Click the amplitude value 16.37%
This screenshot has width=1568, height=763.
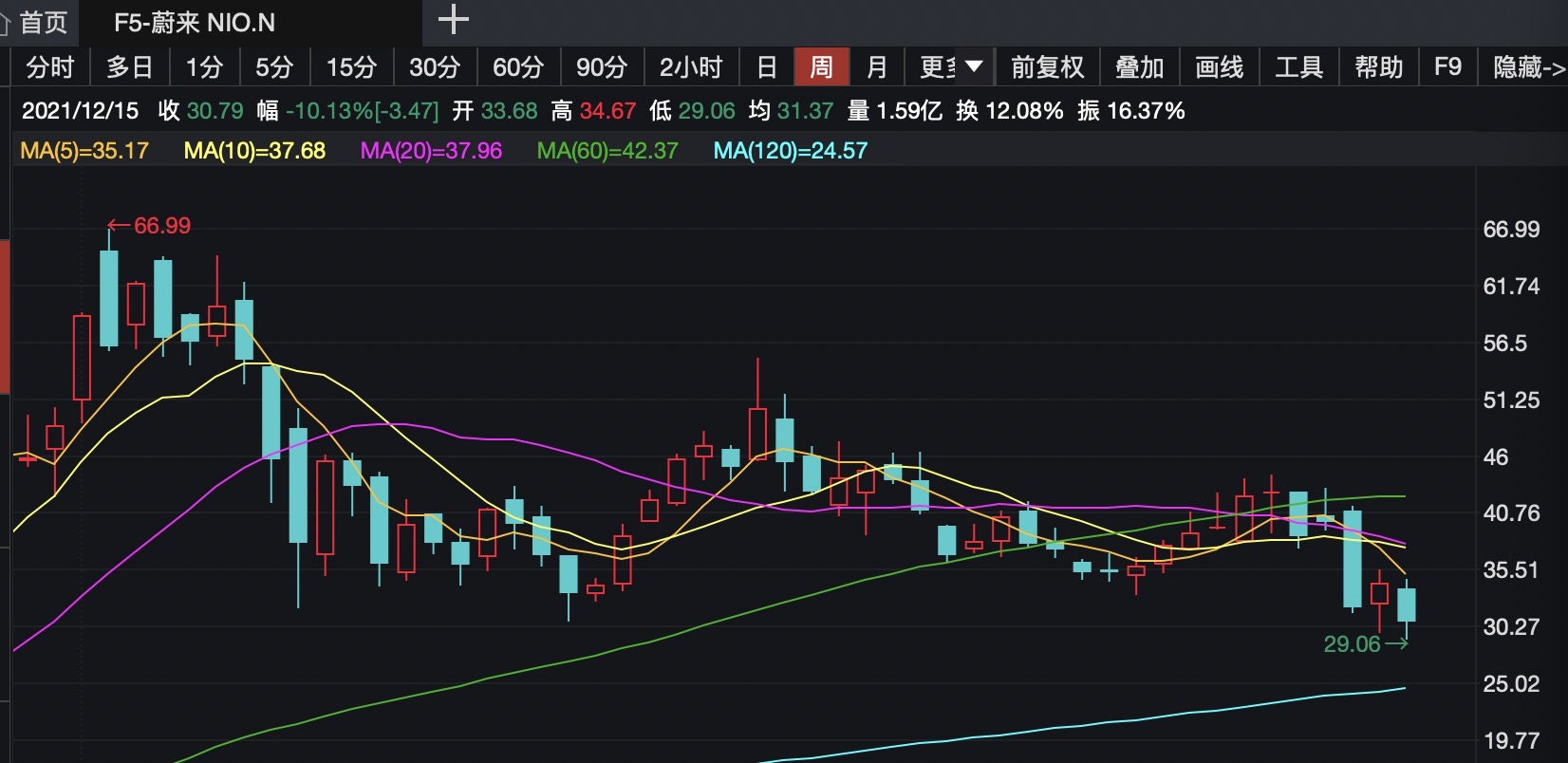click(x=1146, y=111)
